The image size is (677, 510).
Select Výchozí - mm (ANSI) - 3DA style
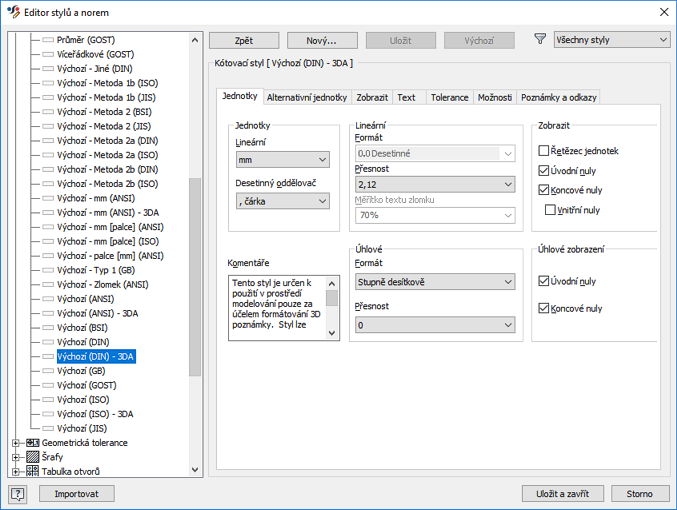pos(108,212)
